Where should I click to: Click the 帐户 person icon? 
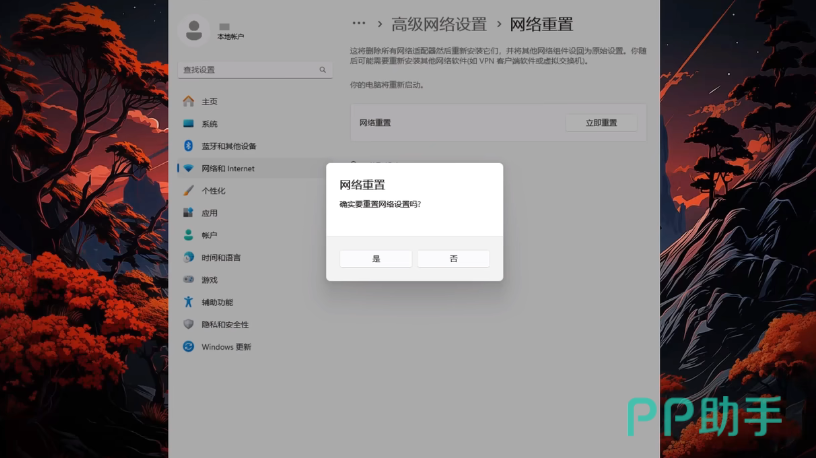coord(188,235)
